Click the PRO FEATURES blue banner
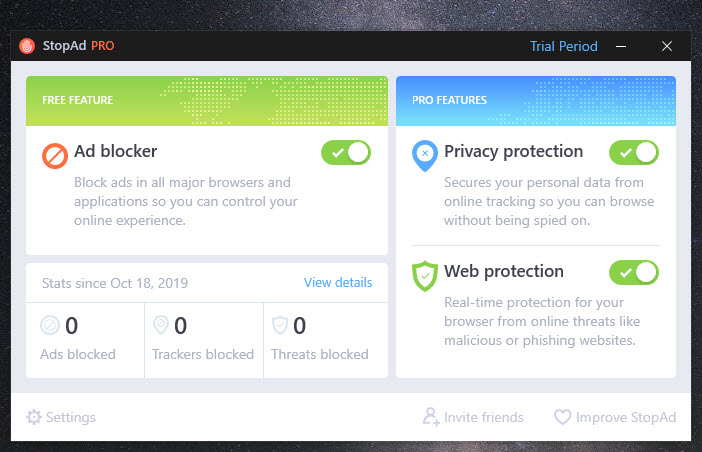Screen dimensions: 702x452 point(536,100)
